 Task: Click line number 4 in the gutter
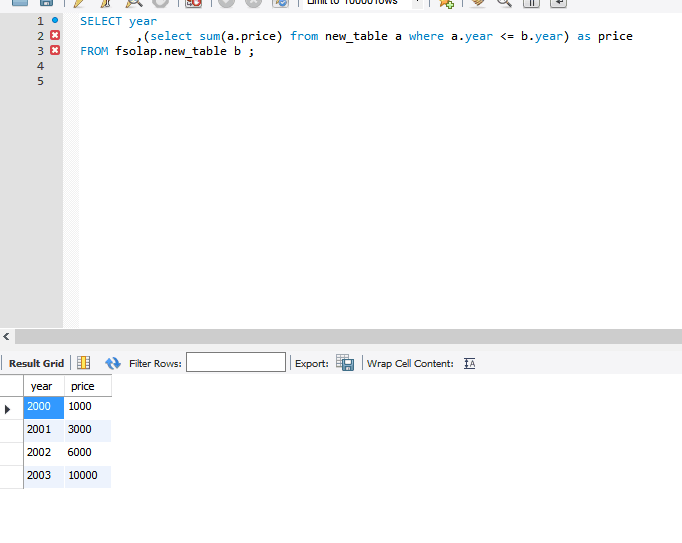[x=40, y=66]
